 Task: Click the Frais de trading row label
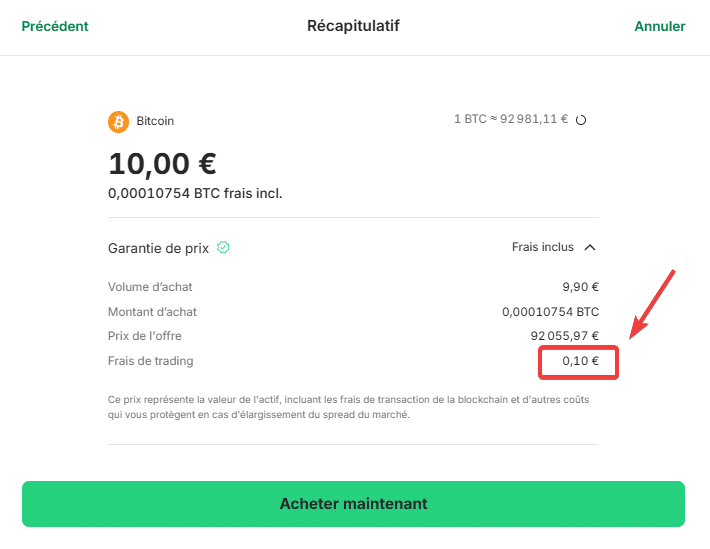[150, 361]
